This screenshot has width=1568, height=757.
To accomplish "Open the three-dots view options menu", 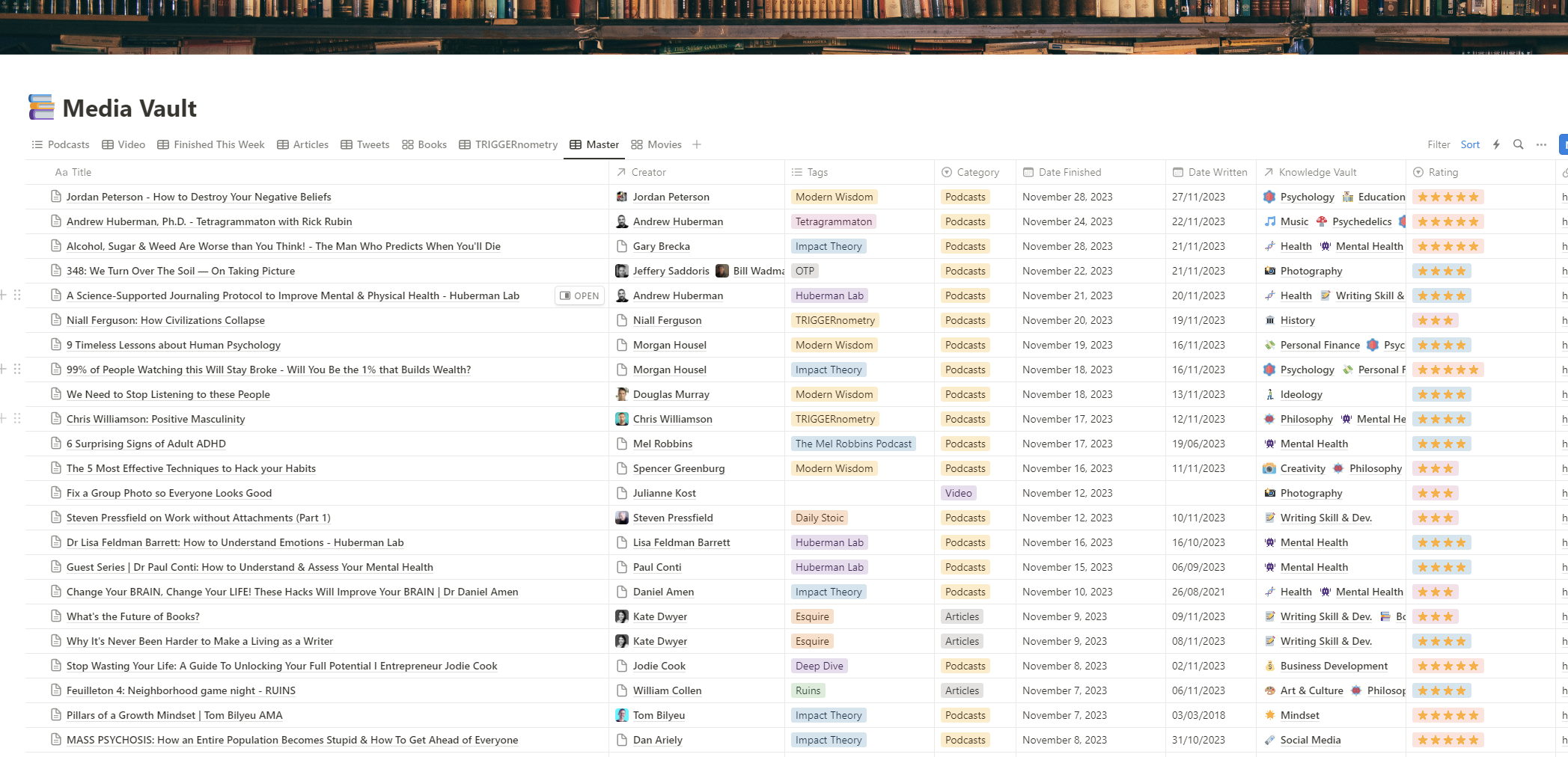I will (1541, 144).
